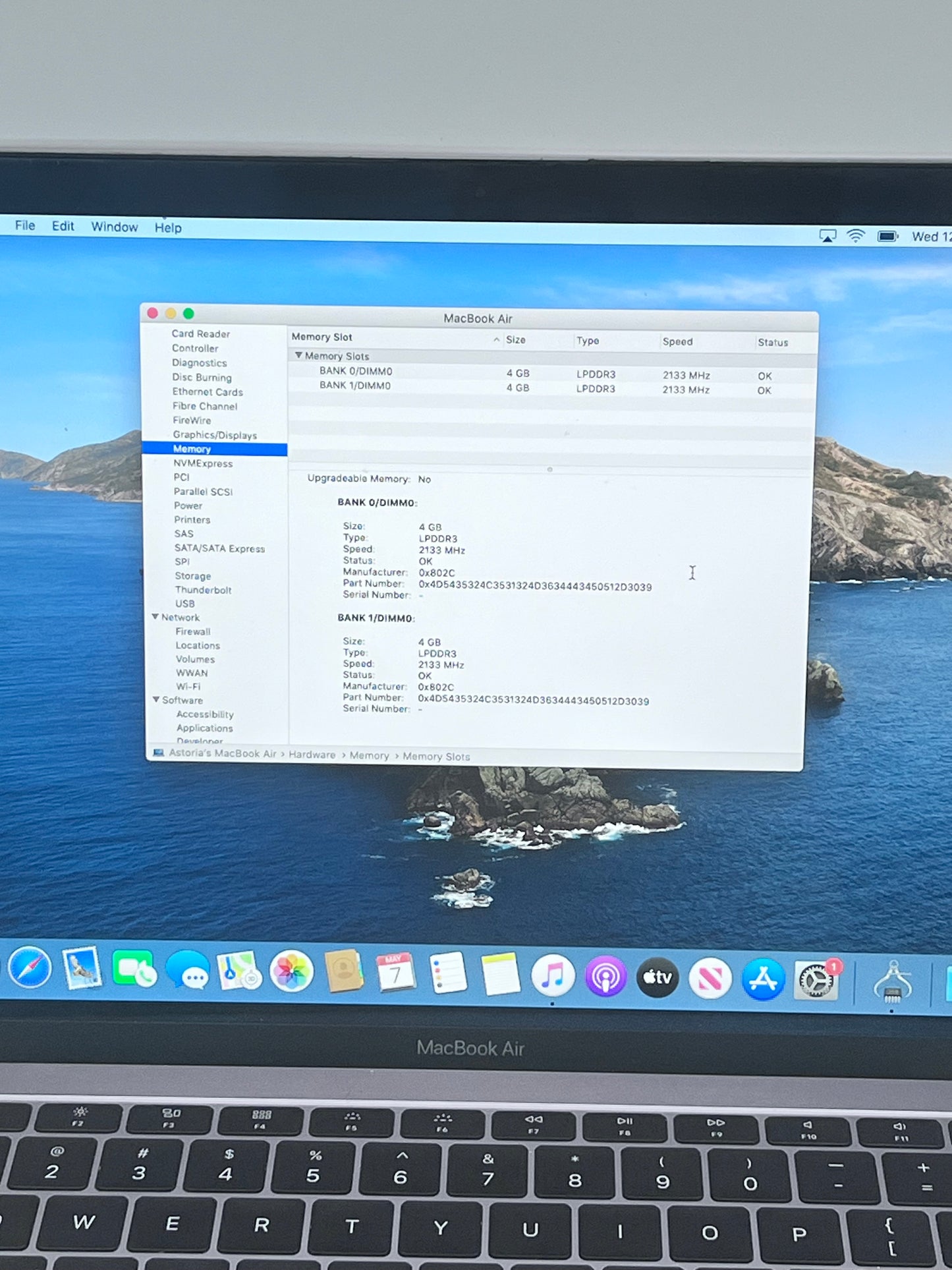Launch Reminders from the Dock

click(x=448, y=973)
